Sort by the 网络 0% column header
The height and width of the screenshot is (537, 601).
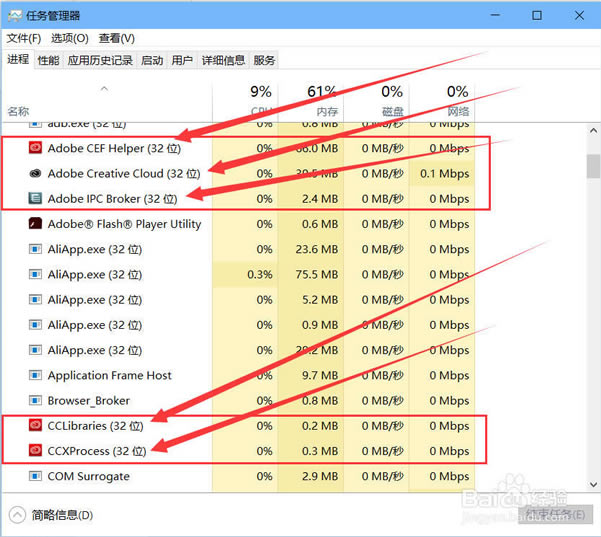(442, 100)
